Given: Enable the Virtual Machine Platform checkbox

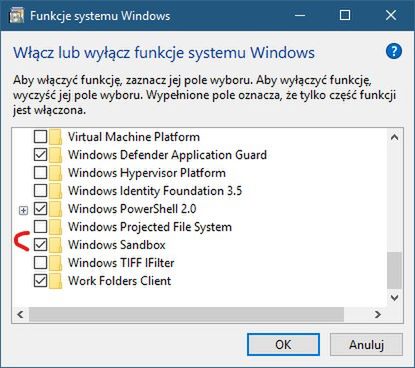Looking at the screenshot, I should (x=40, y=137).
